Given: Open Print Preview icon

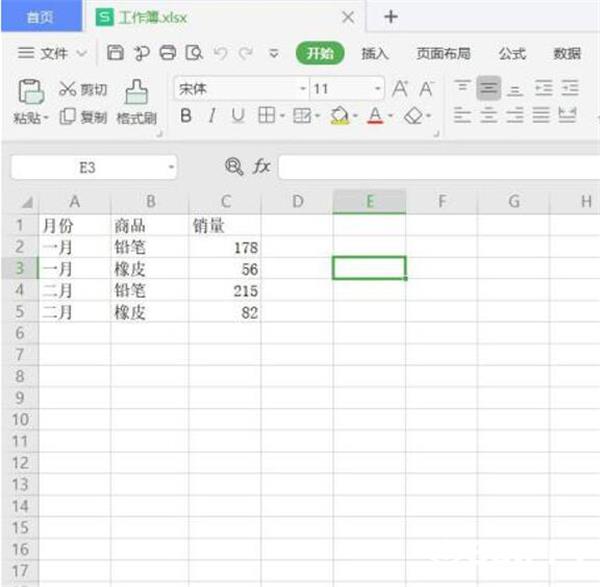Looking at the screenshot, I should pyautogui.click(x=194, y=53).
